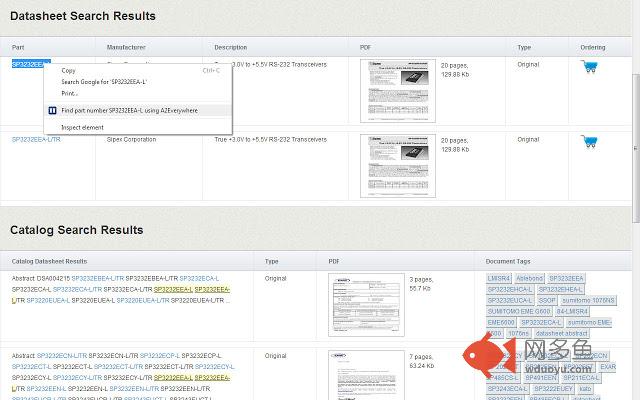Click the '3 pages, 55.7 Kb' text

pyautogui.click(x=421, y=284)
